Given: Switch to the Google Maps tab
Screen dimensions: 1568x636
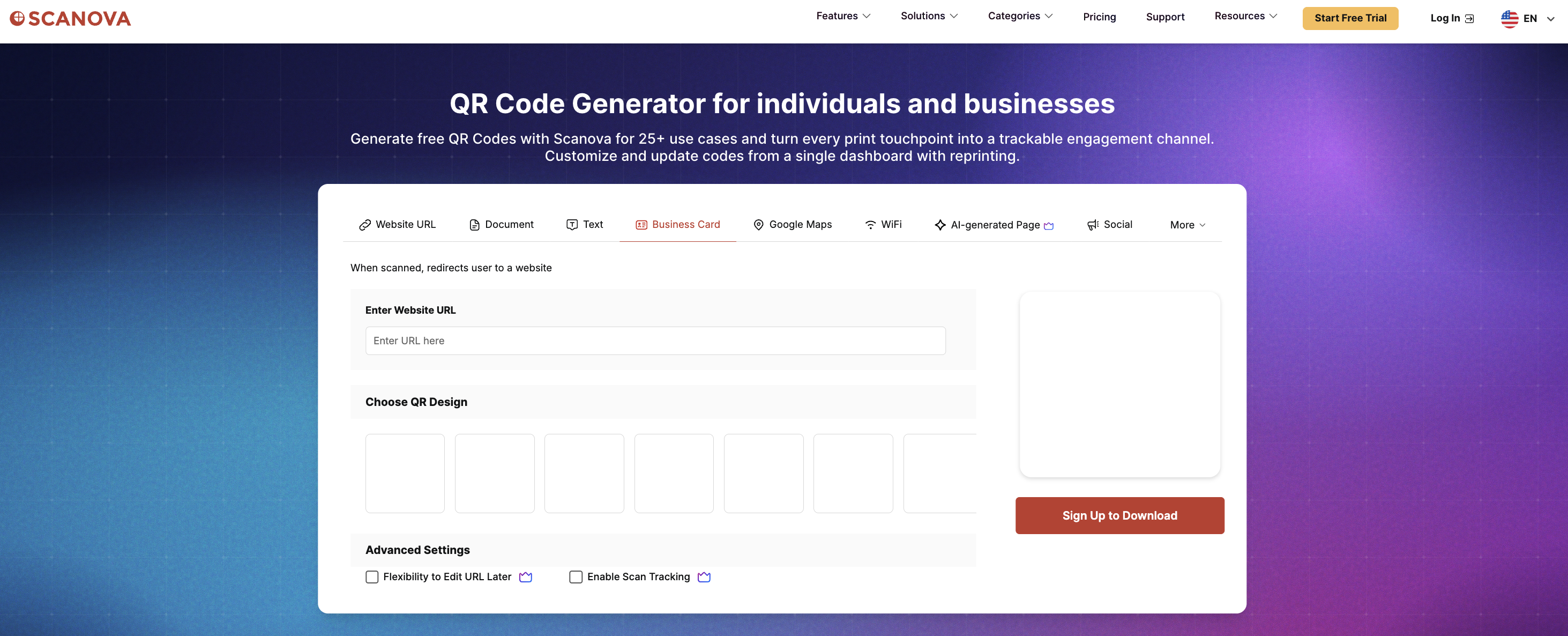Looking at the screenshot, I should 792,225.
